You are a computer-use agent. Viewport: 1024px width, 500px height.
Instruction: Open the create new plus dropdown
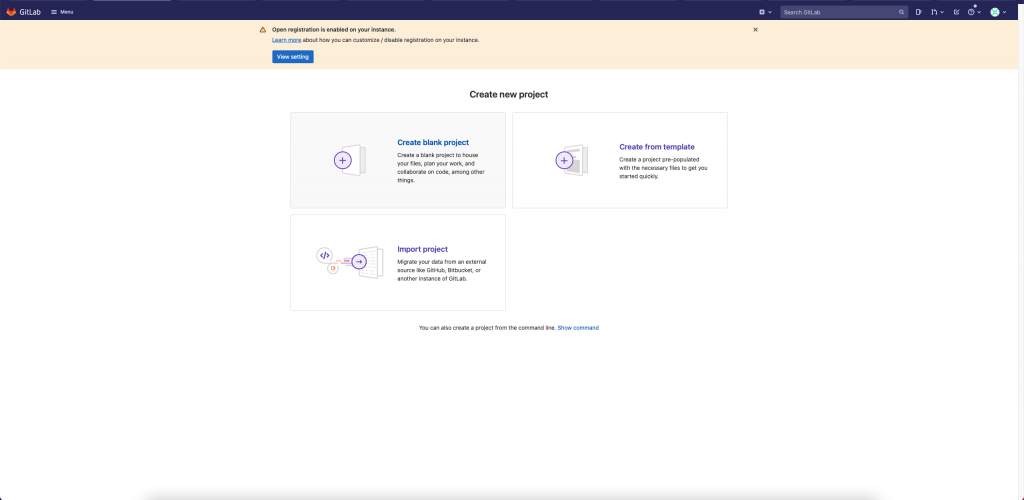(x=765, y=12)
